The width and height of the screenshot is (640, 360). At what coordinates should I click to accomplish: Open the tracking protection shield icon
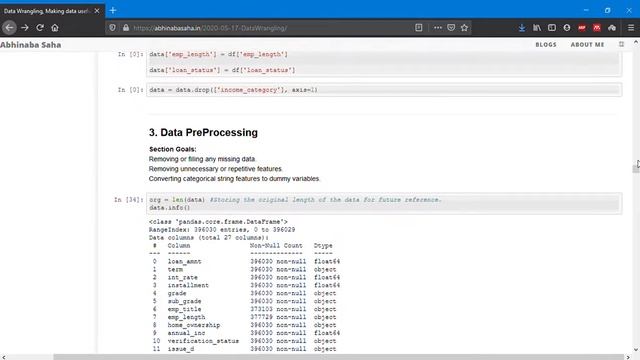tap(113, 28)
